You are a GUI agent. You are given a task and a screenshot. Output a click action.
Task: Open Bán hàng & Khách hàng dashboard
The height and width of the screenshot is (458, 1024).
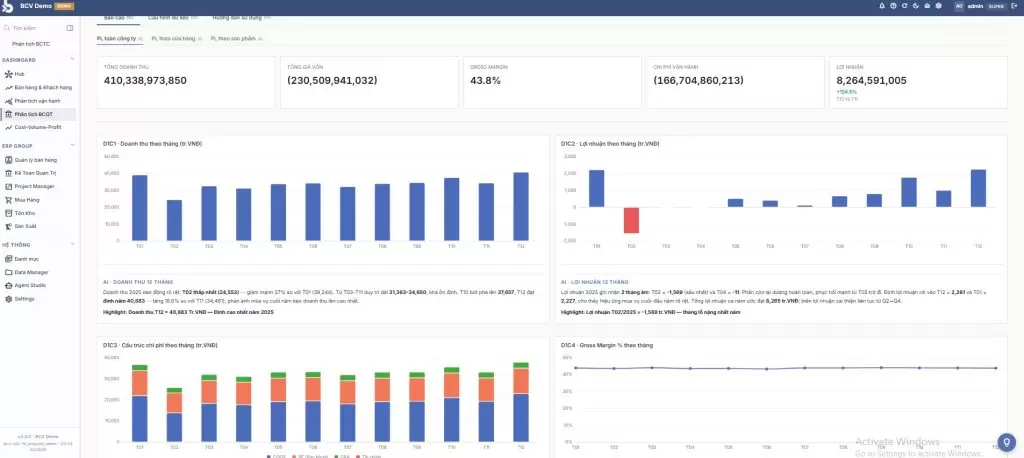click(38, 88)
